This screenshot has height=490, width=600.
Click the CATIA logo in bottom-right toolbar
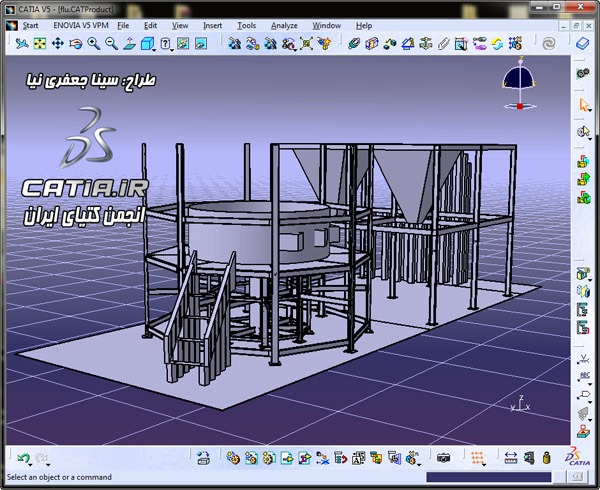[577, 456]
